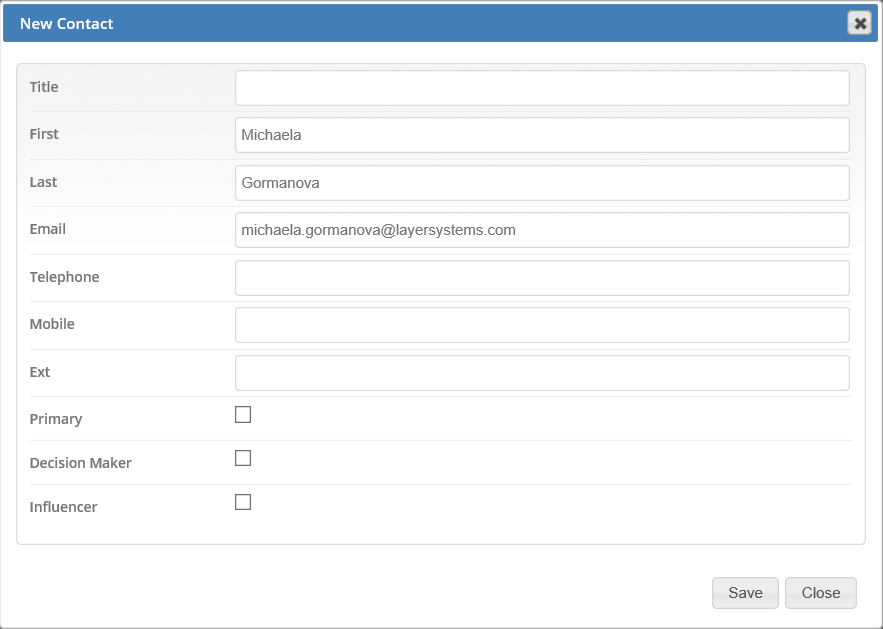Image resolution: width=883 pixels, height=629 pixels.
Task: Click the Email field label
Action: coord(48,229)
